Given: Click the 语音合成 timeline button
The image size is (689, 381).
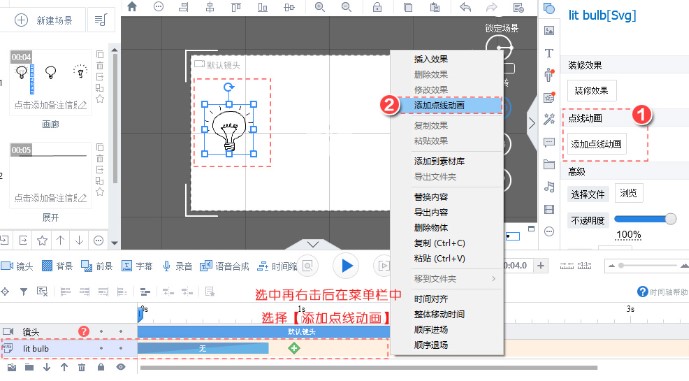Looking at the screenshot, I should pos(225,266).
